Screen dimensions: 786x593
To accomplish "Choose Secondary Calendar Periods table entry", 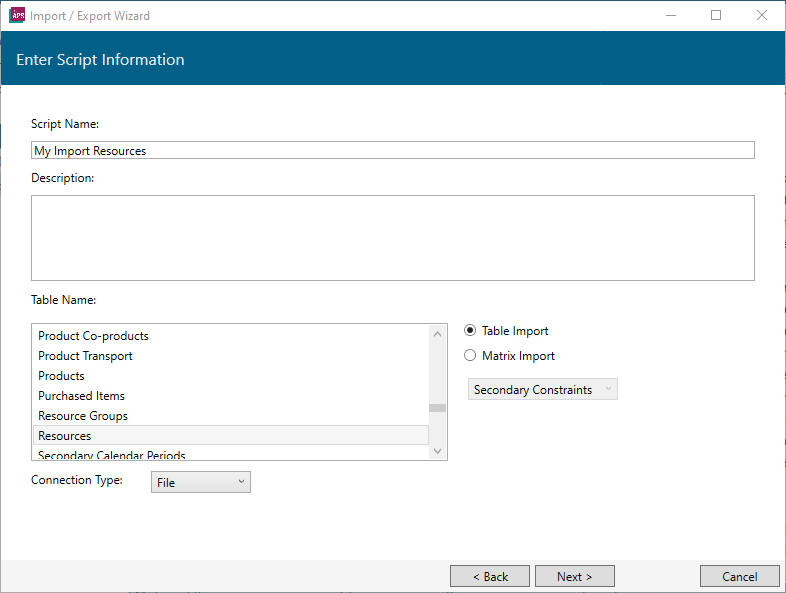I will pyautogui.click(x=112, y=455).
